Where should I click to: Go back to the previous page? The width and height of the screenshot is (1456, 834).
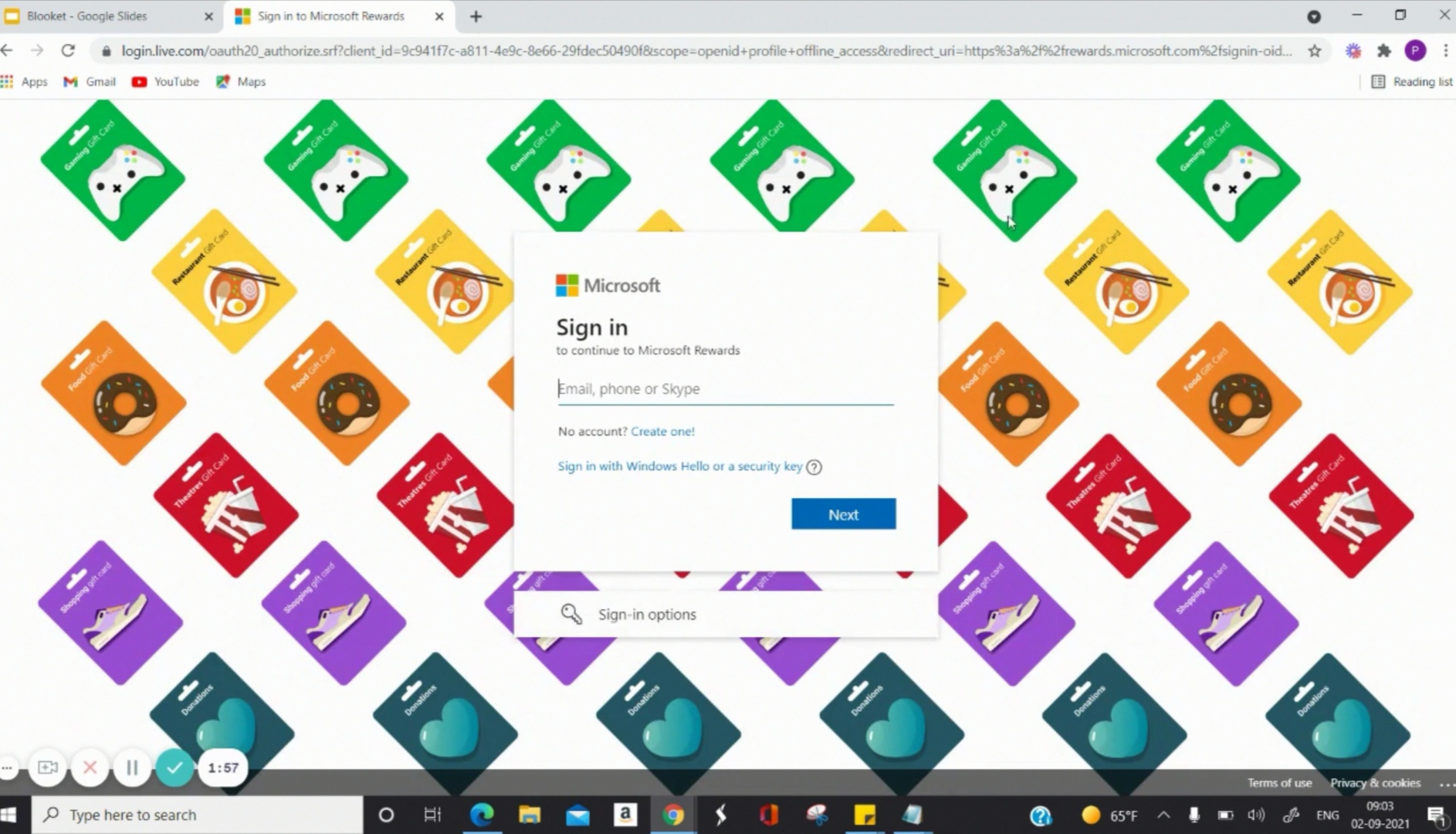coord(8,51)
